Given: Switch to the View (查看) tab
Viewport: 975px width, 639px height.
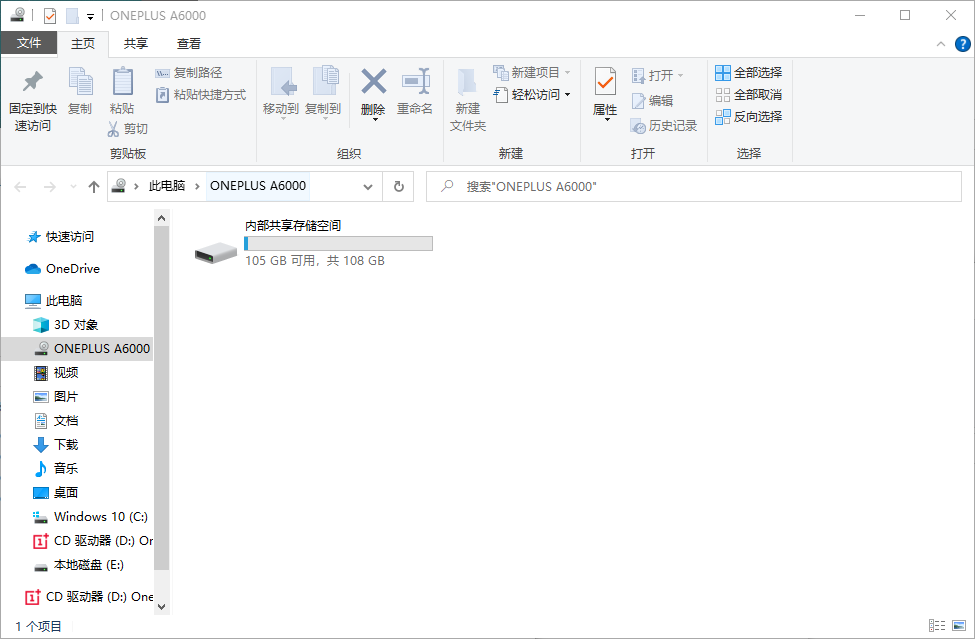Looking at the screenshot, I should pyautogui.click(x=188, y=44).
